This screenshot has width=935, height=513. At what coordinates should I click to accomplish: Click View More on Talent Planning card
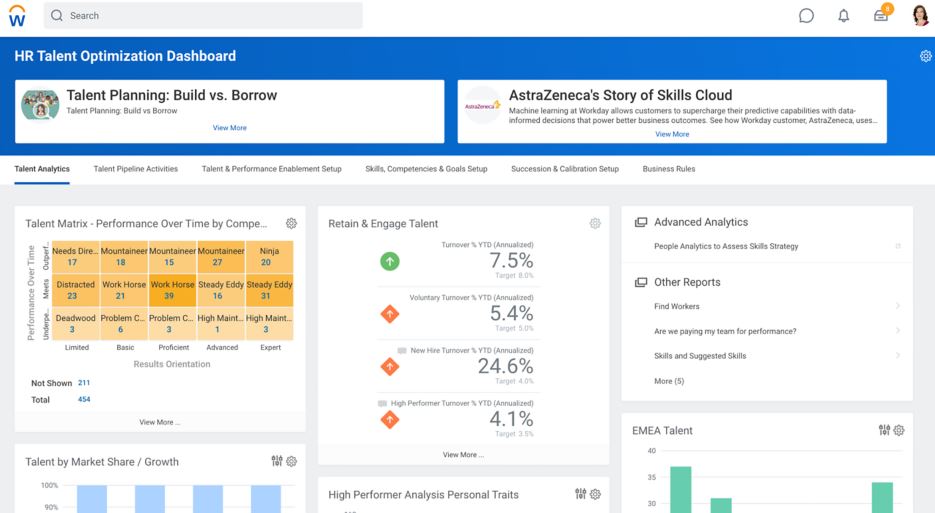tap(230, 128)
